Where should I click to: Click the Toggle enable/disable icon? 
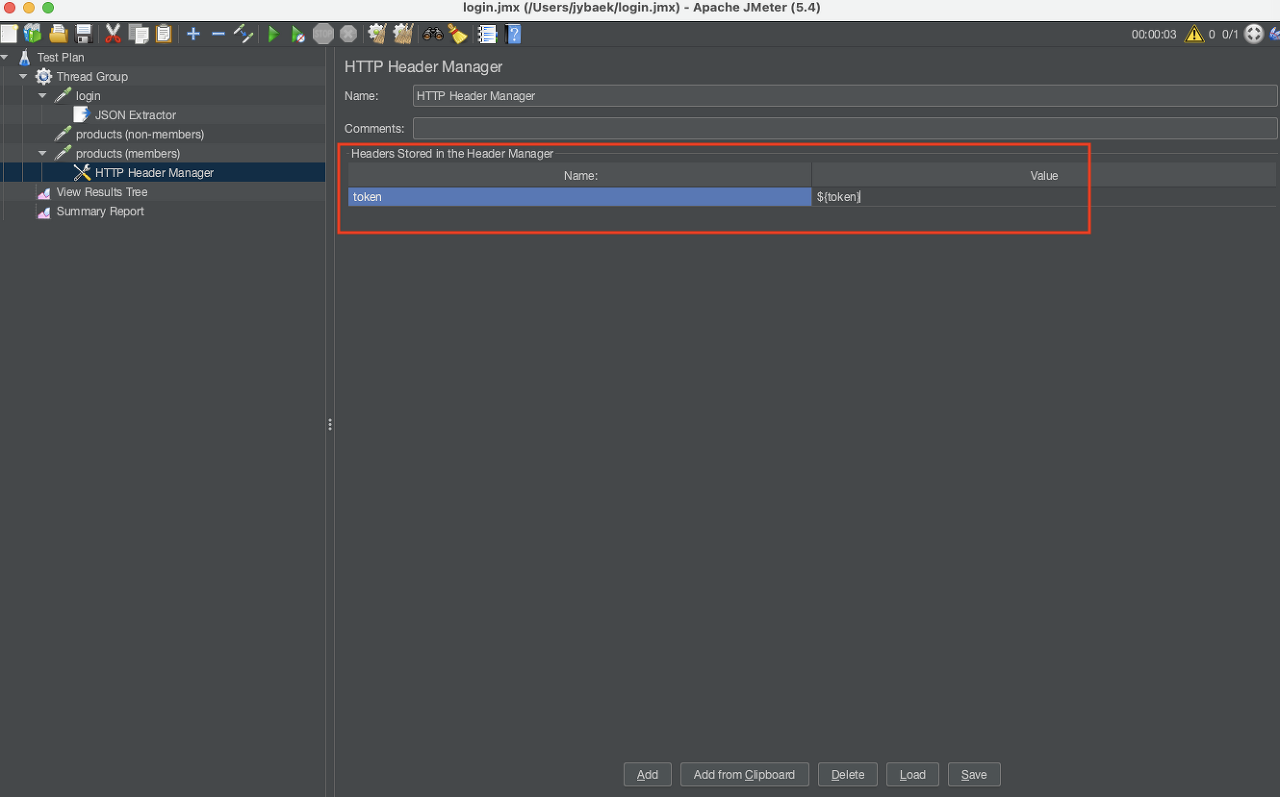click(x=243, y=34)
